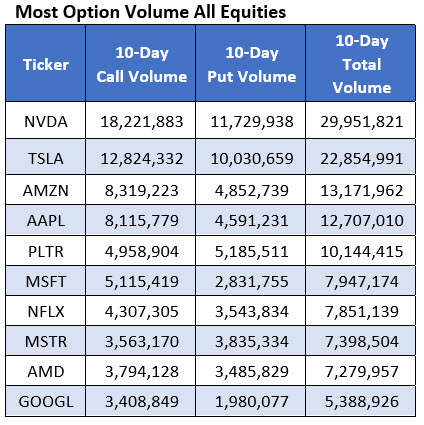Click the Most Option Volume All Equities title
The image size is (424, 425).
pos(151,12)
